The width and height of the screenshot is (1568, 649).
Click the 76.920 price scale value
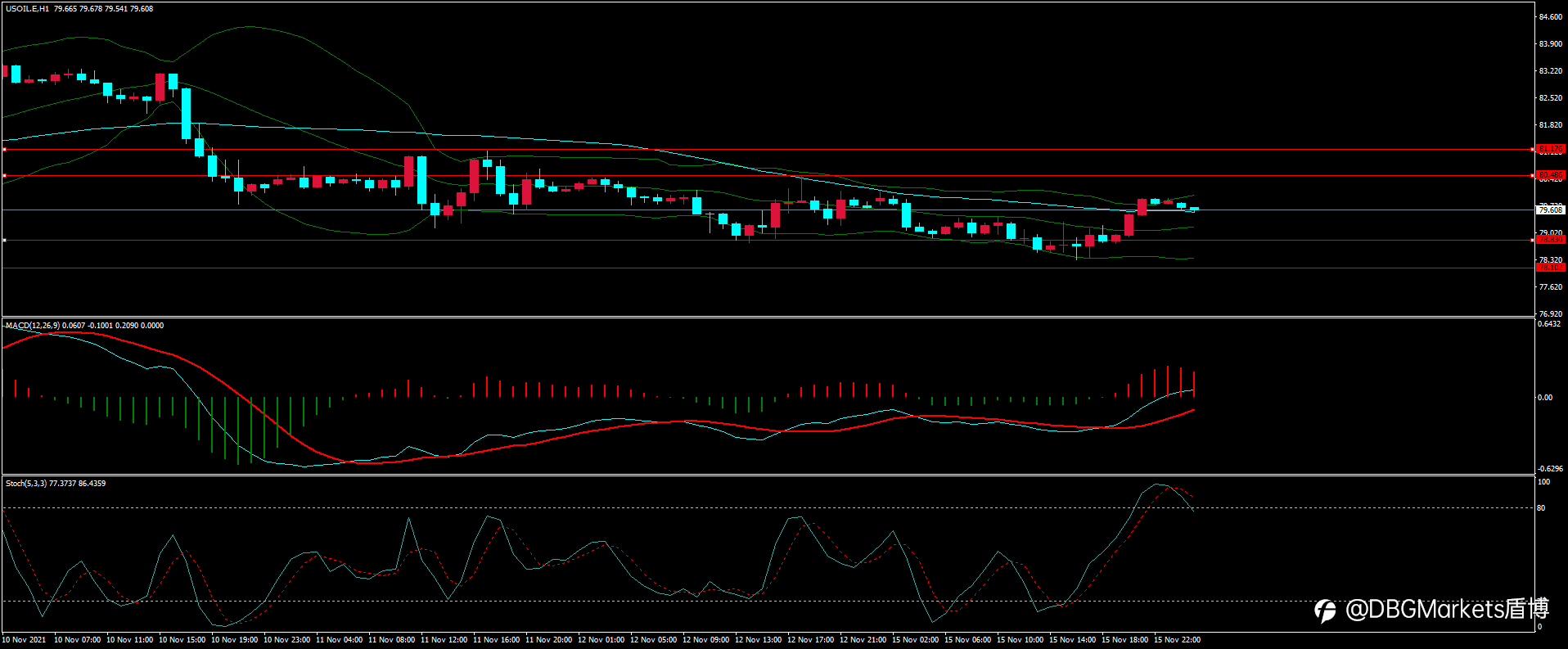[1551, 314]
